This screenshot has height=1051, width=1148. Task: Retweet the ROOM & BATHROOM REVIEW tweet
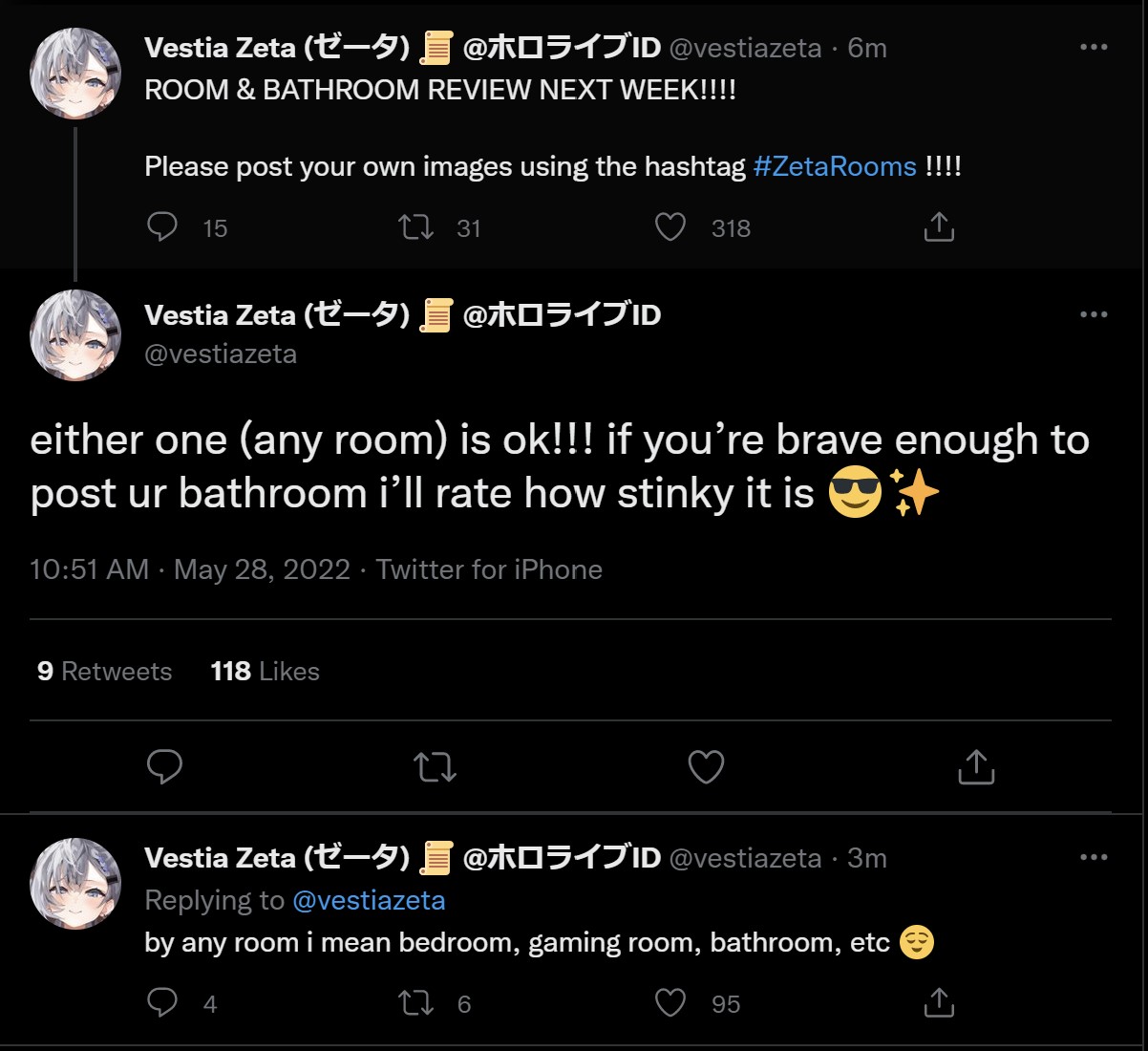(415, 227)
